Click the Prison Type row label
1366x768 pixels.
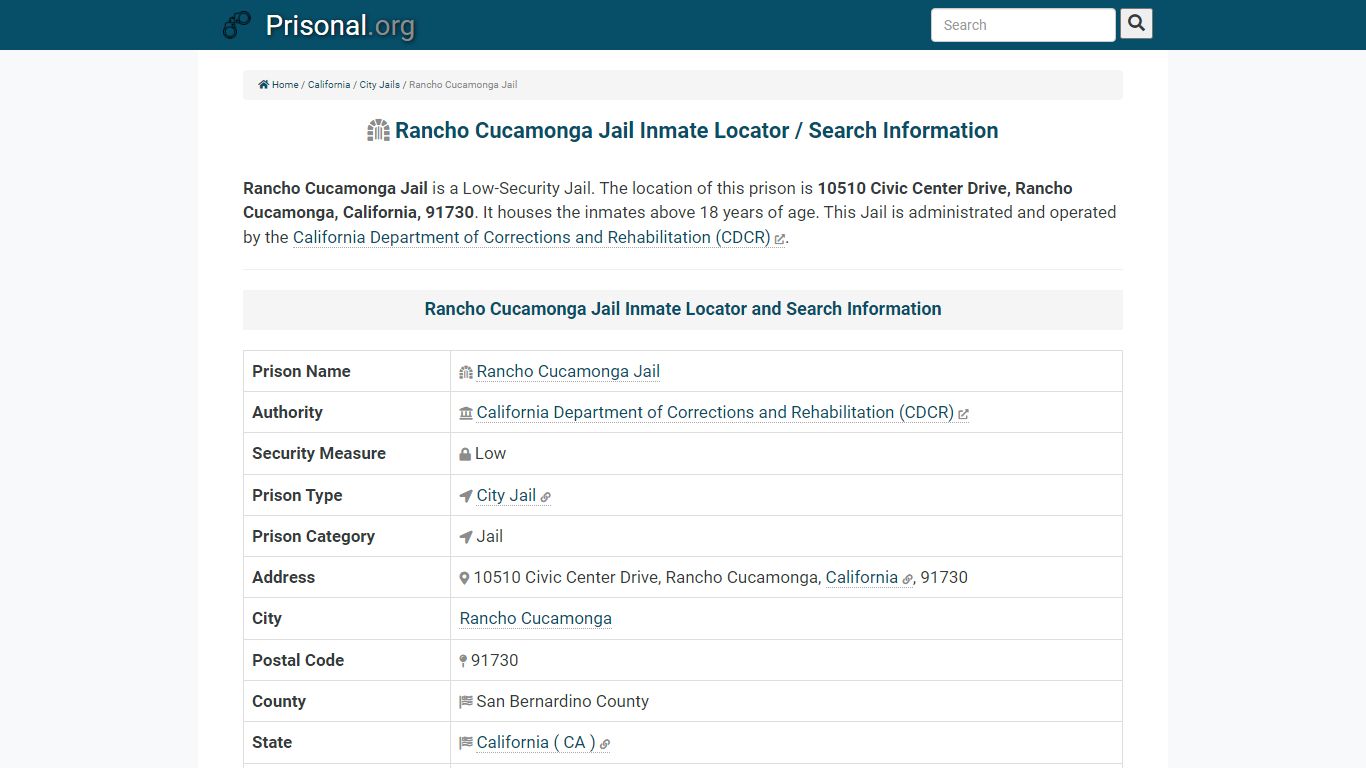297,495
